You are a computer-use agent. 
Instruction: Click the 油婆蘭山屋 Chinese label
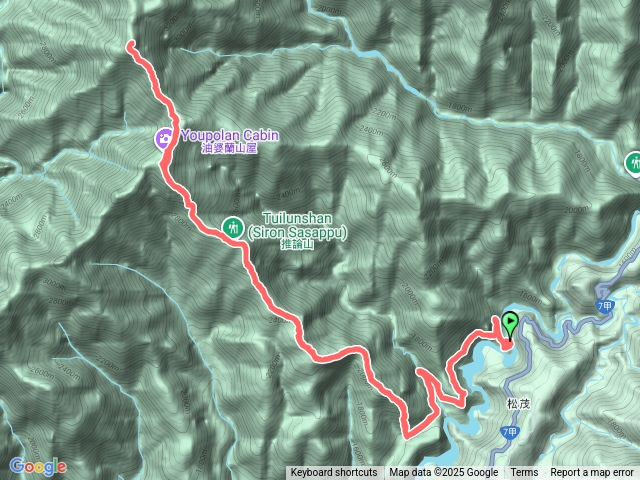coord(229,149)
